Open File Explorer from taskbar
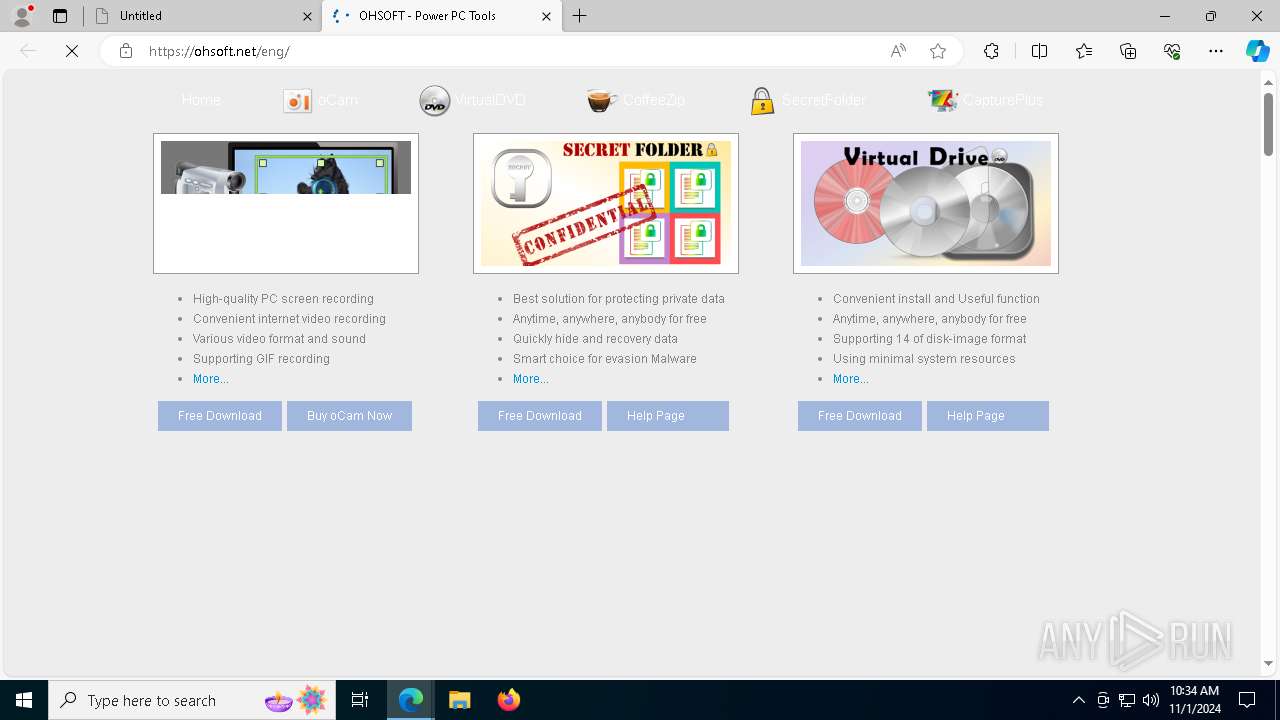Screen dimensions: 1280x720 click(x=459, y=700)
